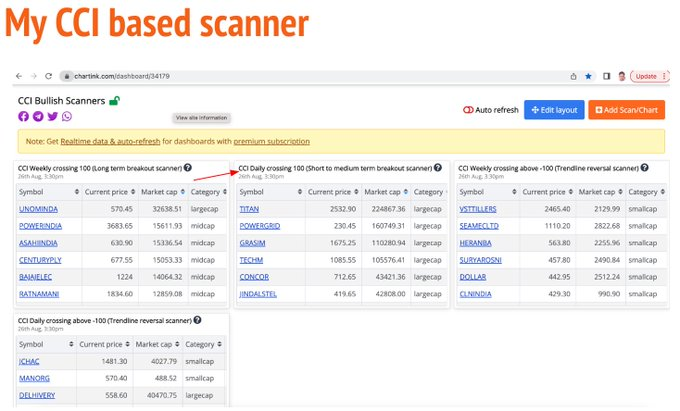Open the CONCOR stock link
Screen dimensions: 680x411
(254, 277)
